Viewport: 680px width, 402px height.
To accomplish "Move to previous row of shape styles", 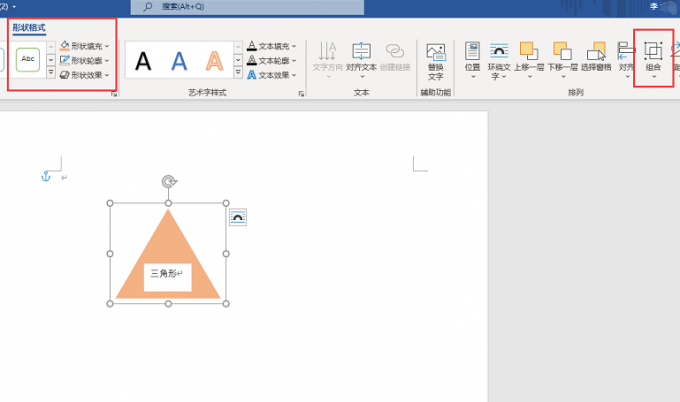I will click(51, 46).
